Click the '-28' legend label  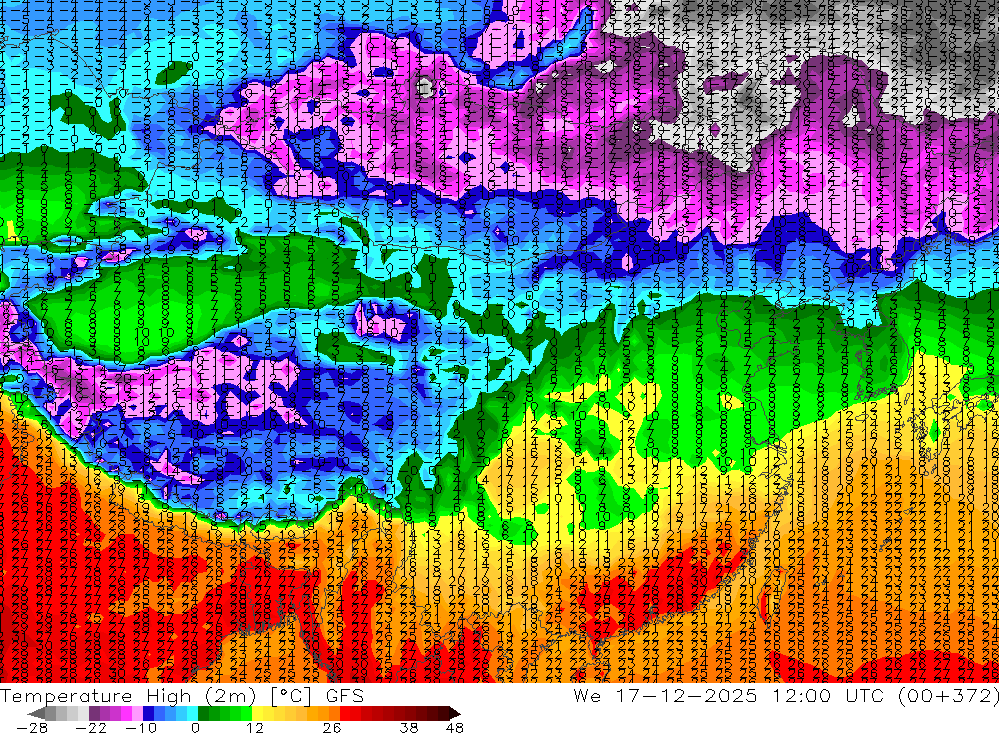coord(32,727)
